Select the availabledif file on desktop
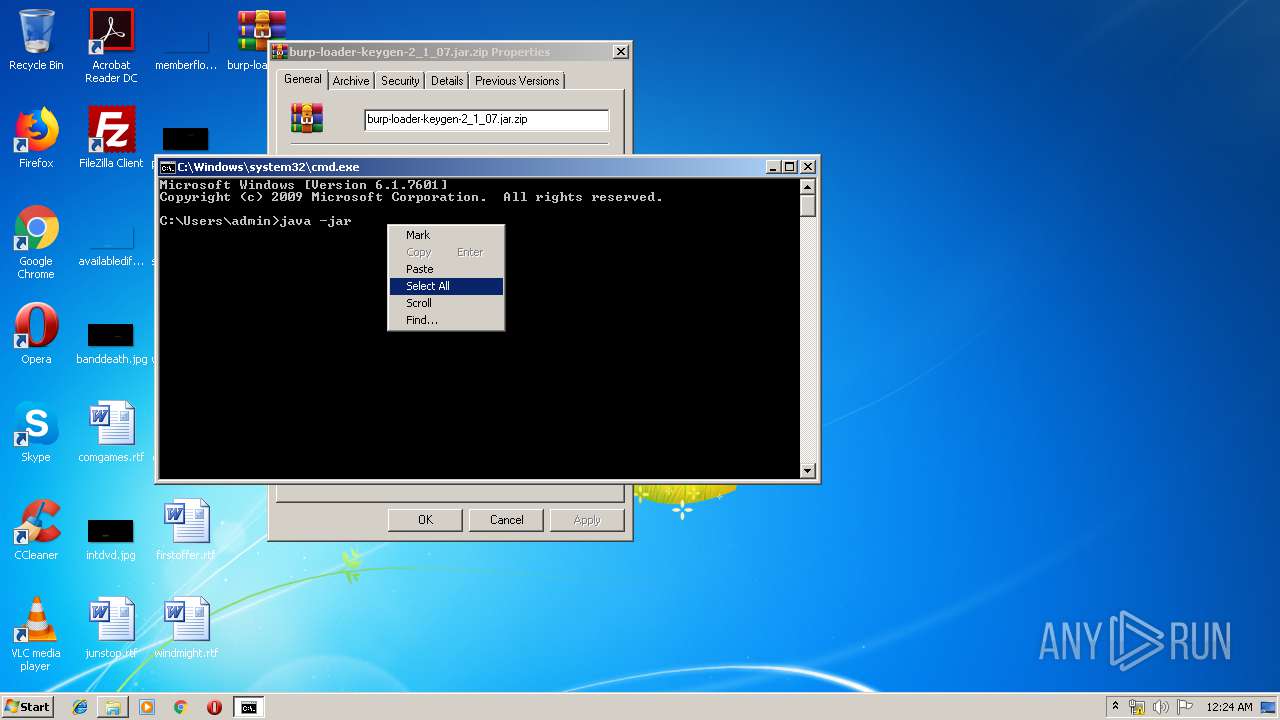The width and height of the screenshot is (1280, 720). pos(111,246)
